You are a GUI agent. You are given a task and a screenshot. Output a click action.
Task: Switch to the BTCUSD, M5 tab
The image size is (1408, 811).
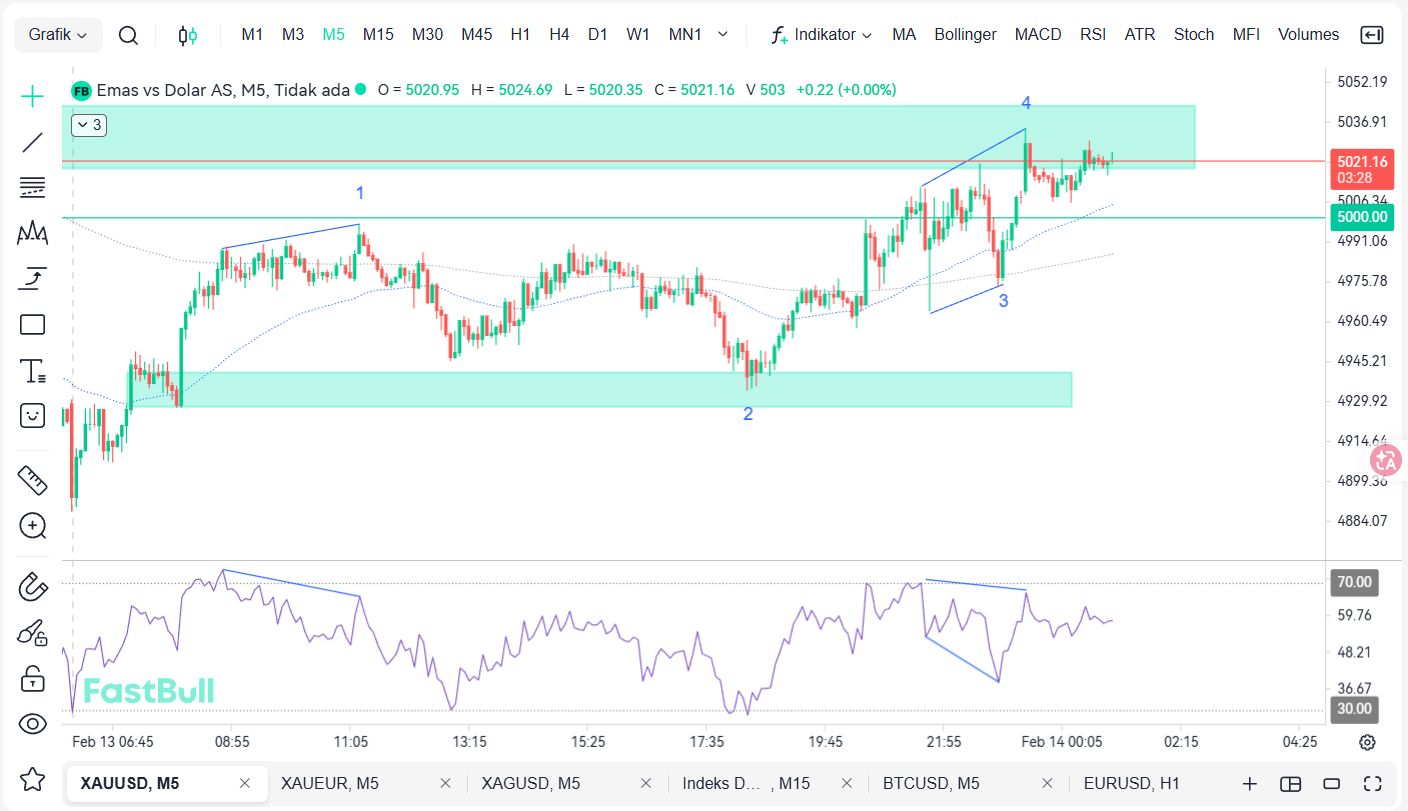pos(930,783)
